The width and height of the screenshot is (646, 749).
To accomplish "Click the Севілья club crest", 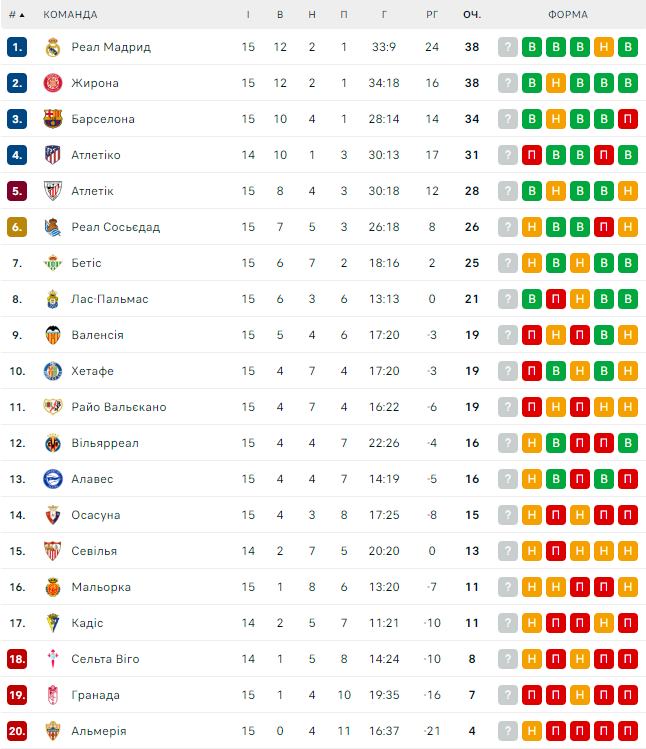I will tap(53, 551).
